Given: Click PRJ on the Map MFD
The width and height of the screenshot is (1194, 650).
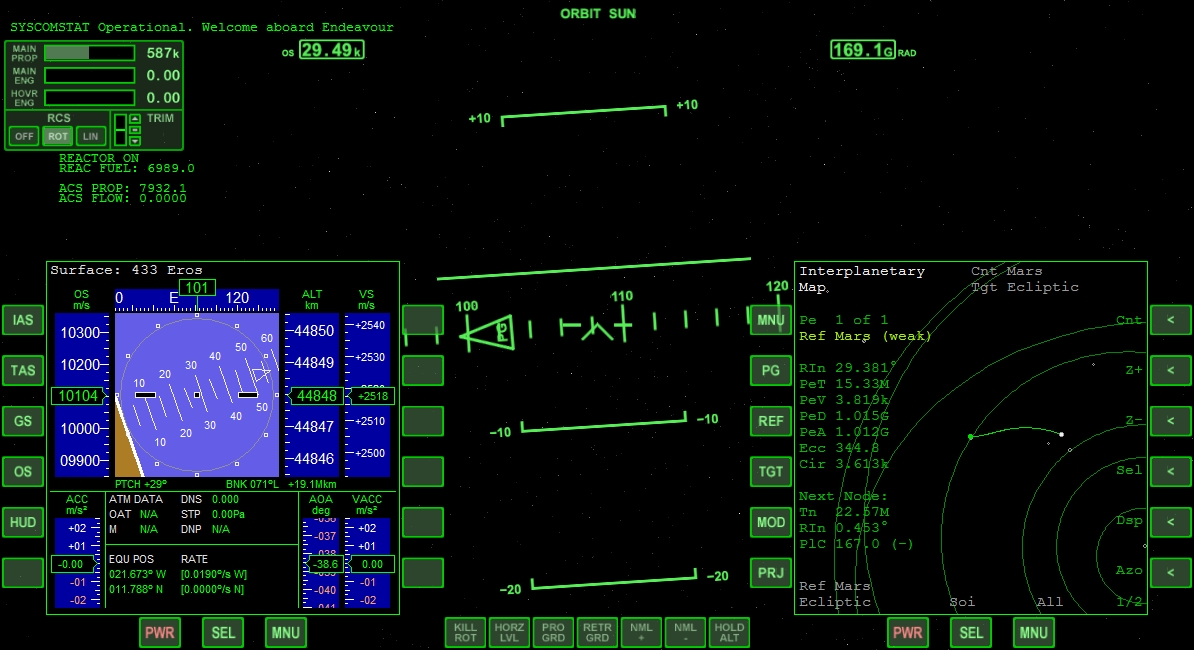Looking at the screenshot, I should 771,572.
